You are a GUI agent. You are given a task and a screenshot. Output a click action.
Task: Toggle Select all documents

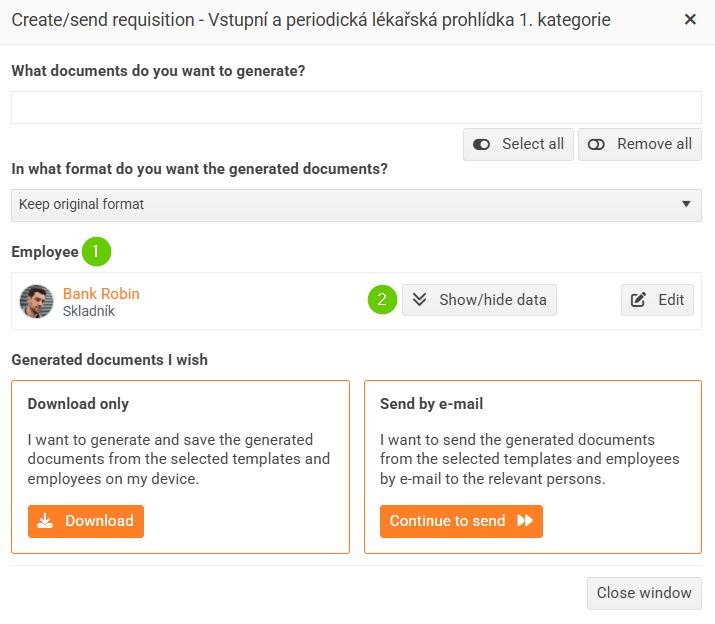518,144
